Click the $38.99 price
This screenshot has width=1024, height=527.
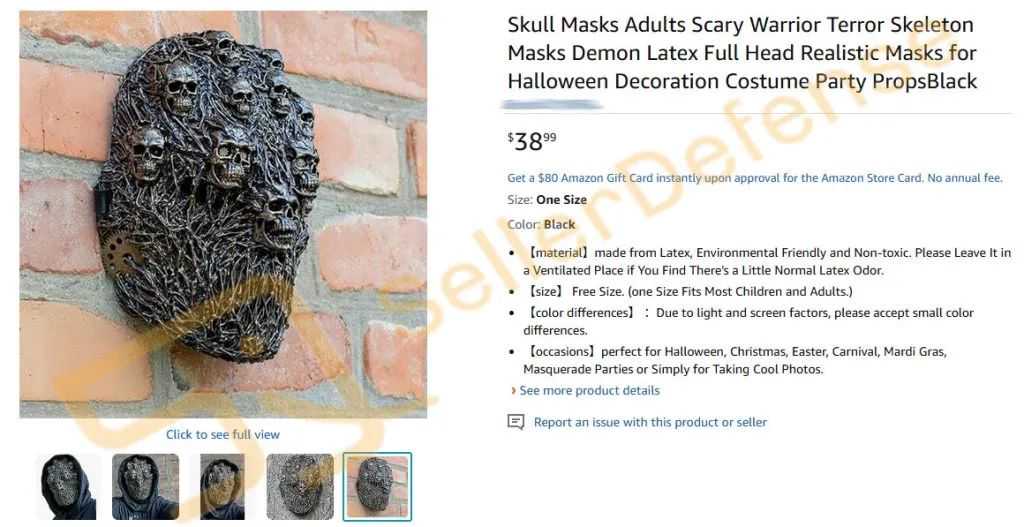coord(532,140)
